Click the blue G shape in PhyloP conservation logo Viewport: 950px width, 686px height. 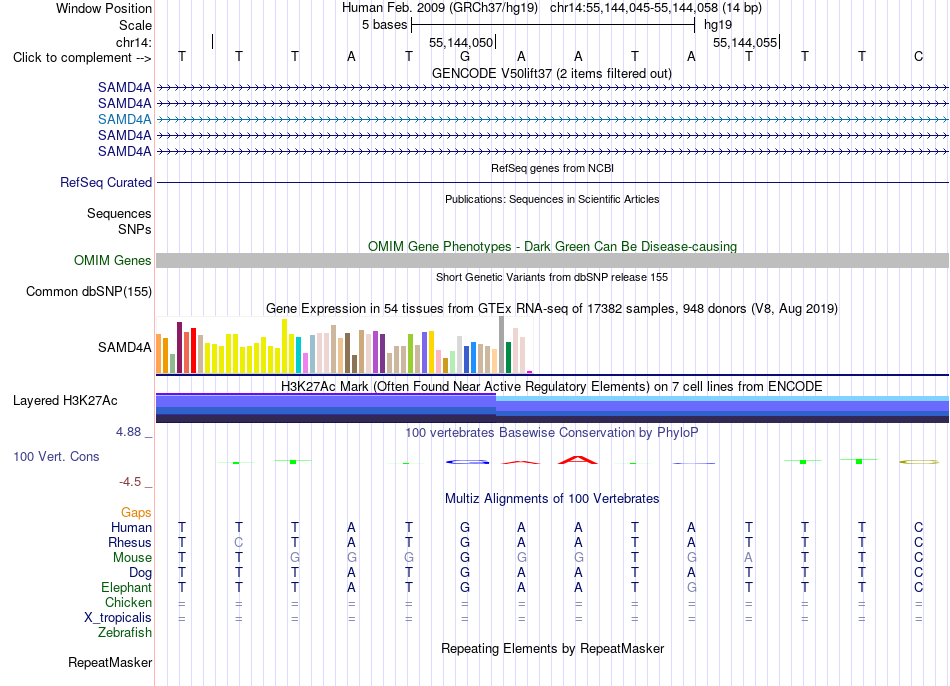[467, 462]
